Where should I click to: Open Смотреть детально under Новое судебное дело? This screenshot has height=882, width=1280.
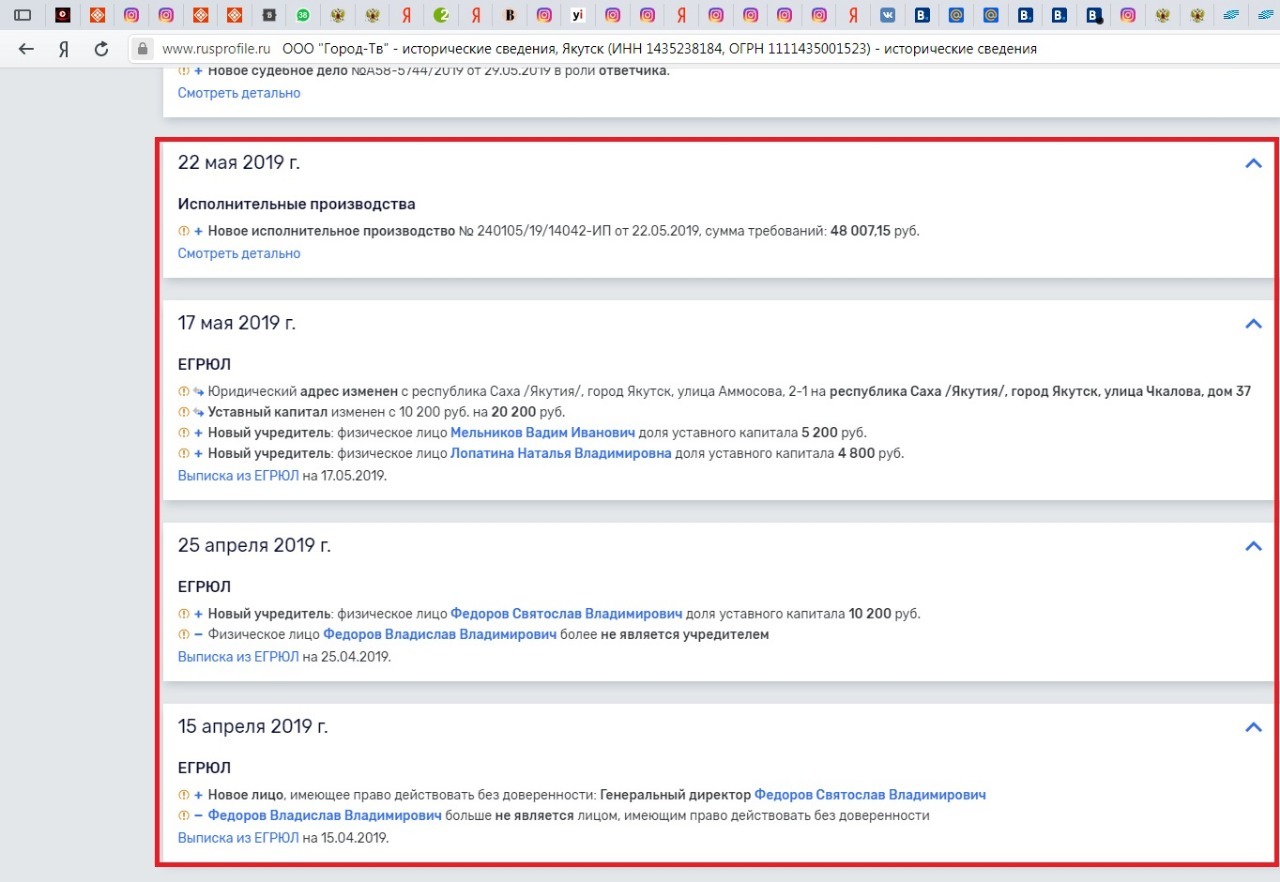239,93
